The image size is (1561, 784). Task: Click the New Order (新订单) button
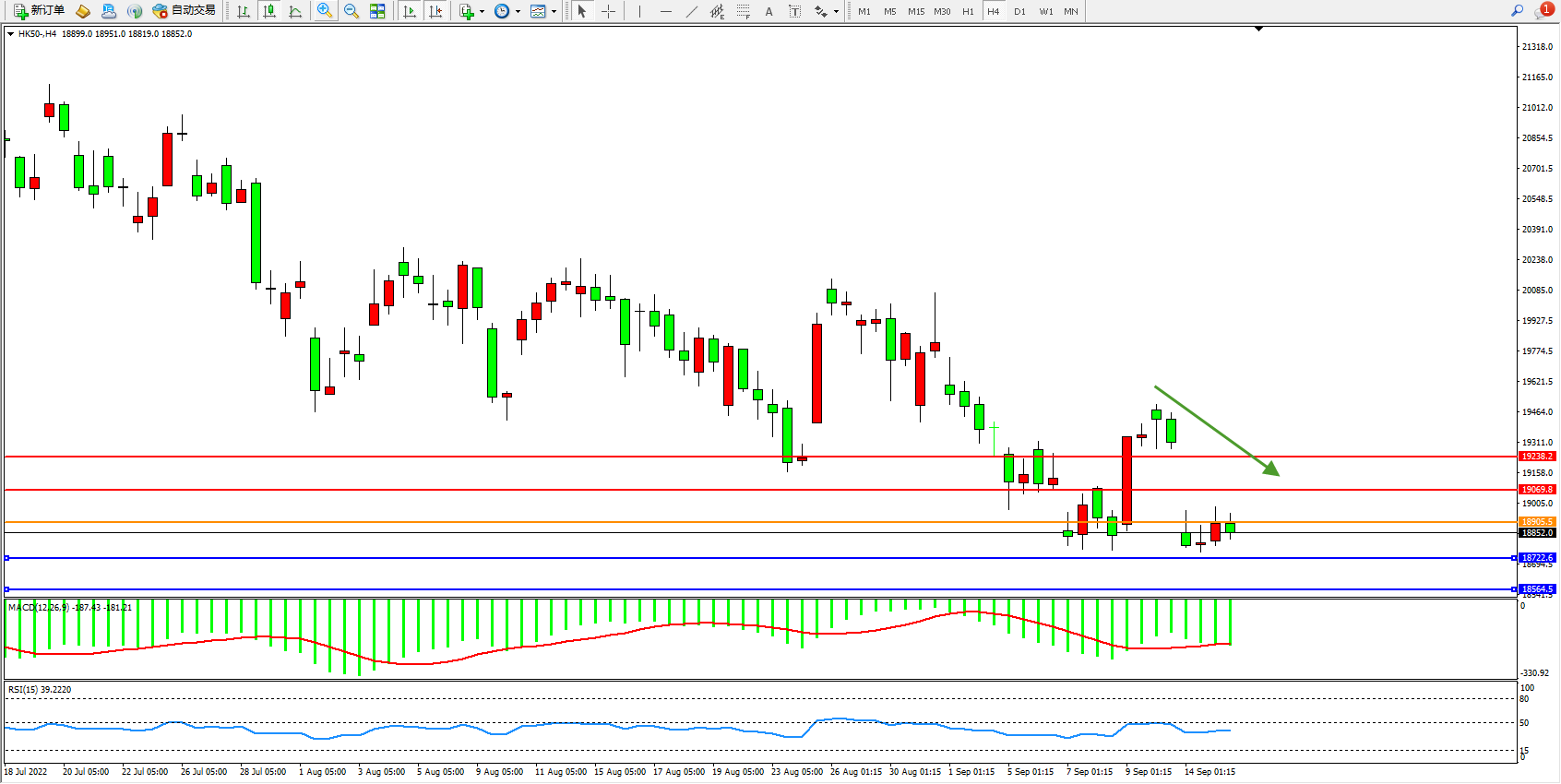pyautogui.click(x=39, y=11)
